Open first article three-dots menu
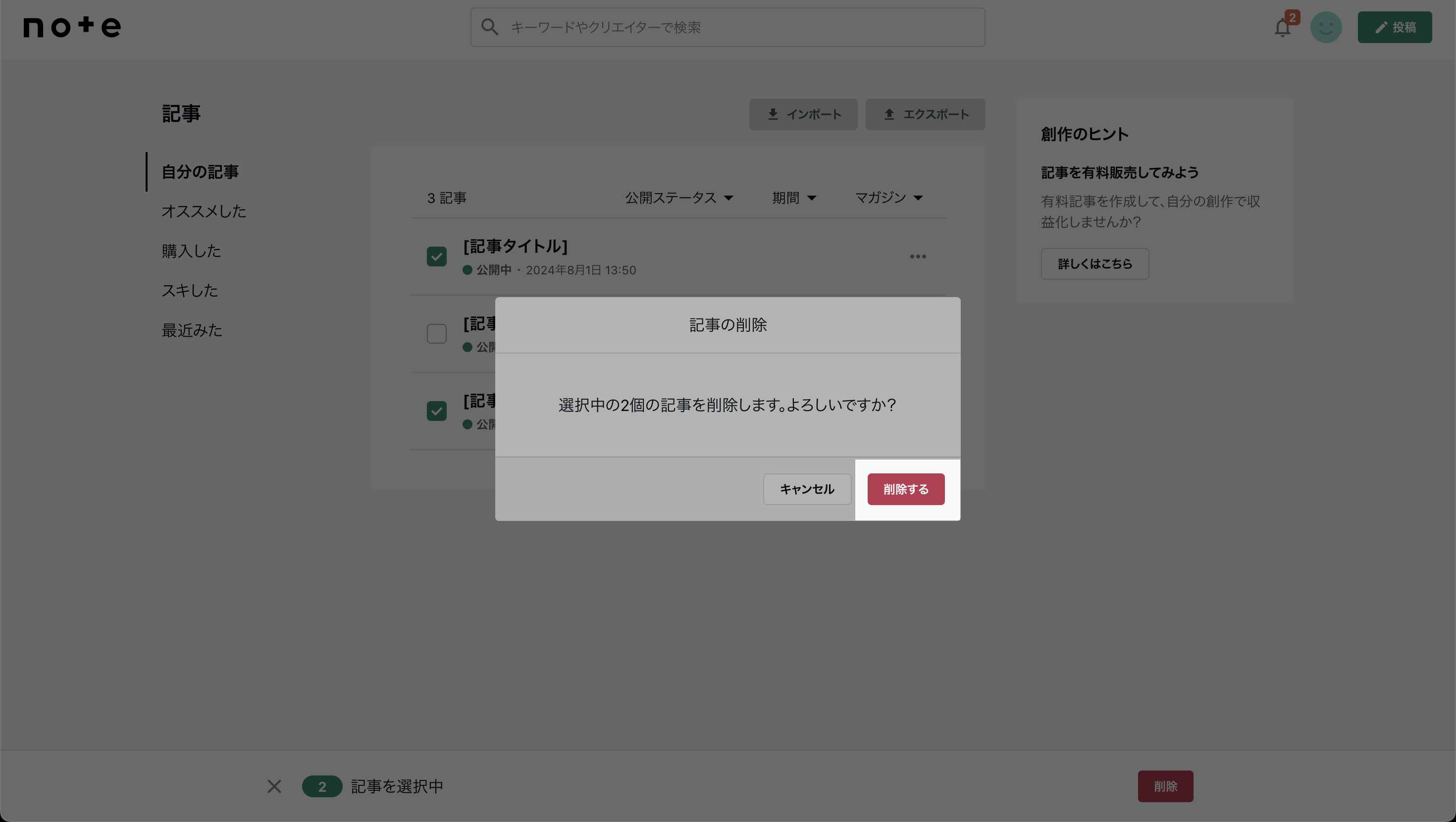The height and width of the screenshot is (822, 1456). [918, 257]
